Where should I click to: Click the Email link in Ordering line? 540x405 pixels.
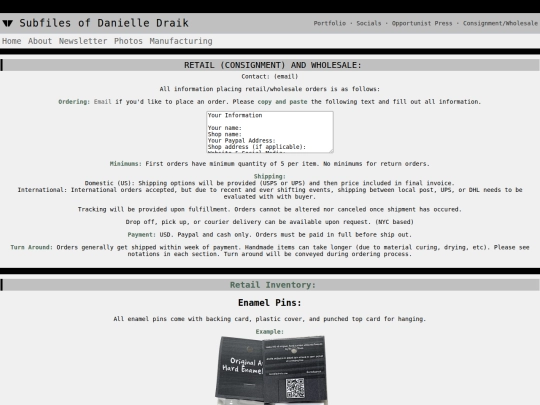tap(102, 102)
